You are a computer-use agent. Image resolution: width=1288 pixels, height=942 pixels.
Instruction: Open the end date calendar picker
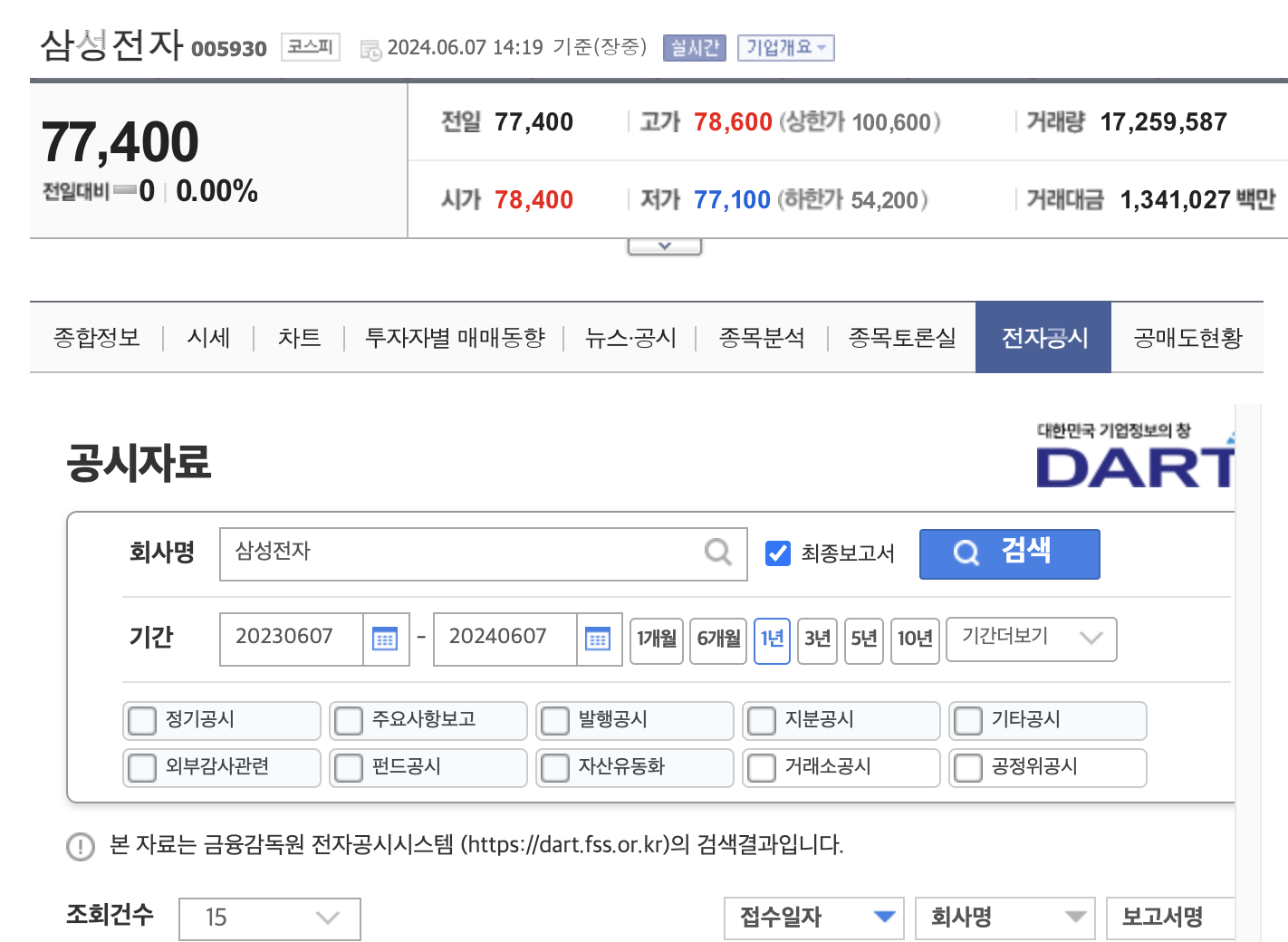(x=598, y=639)
